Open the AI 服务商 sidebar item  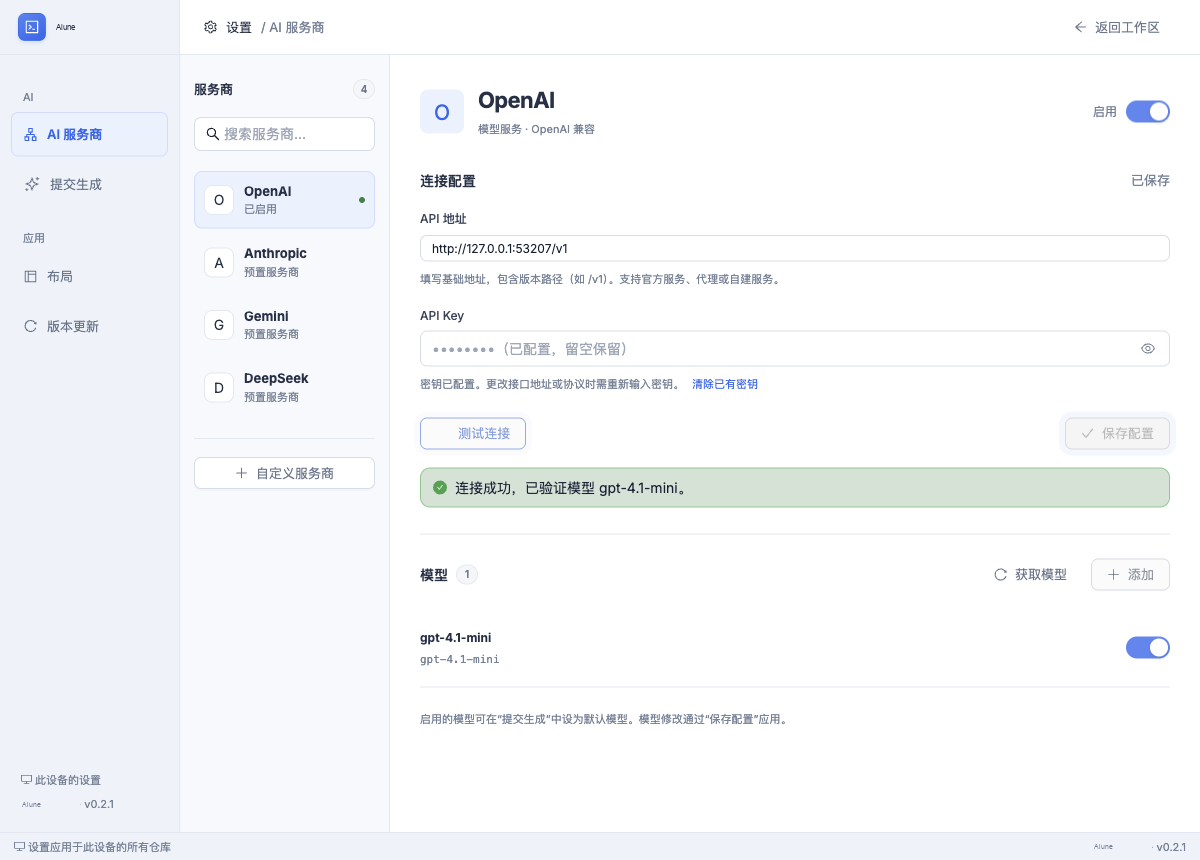(89, 134)
